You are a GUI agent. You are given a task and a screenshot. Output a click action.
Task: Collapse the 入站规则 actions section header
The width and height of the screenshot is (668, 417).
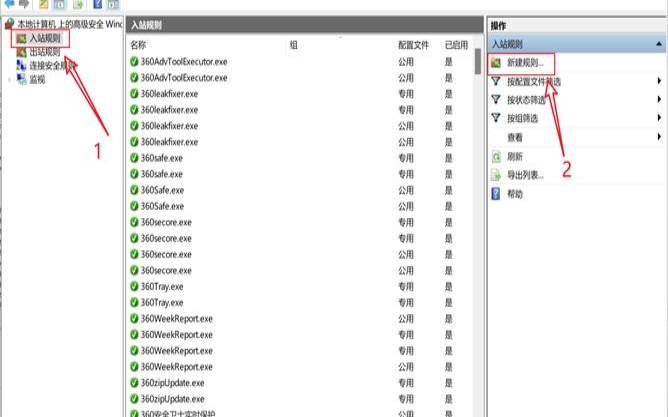[658, 44]
